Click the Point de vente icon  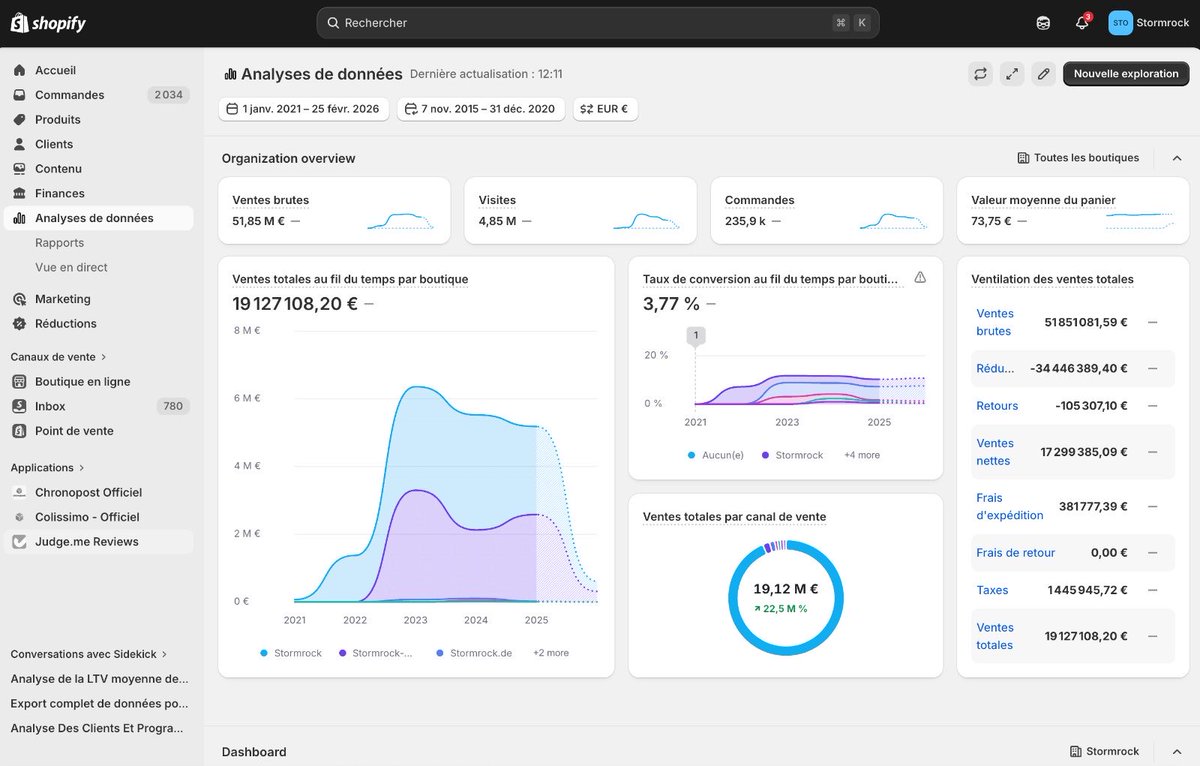tap(20, 431)
